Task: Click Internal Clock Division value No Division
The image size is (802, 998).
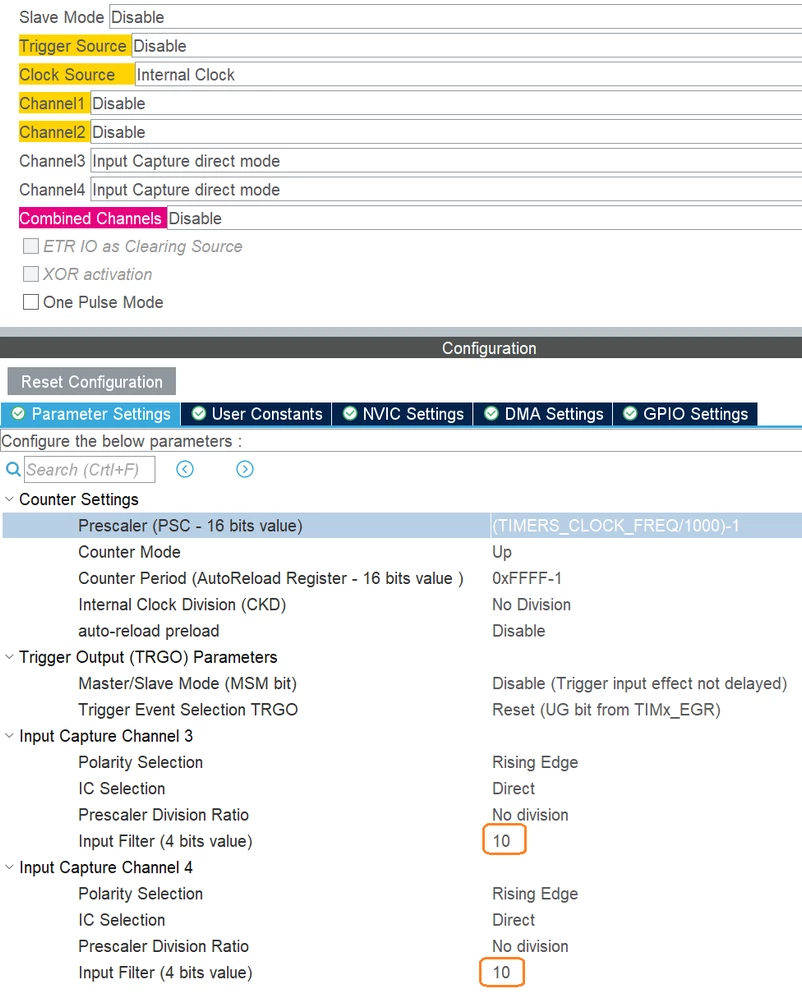Action: click(531, 604)
